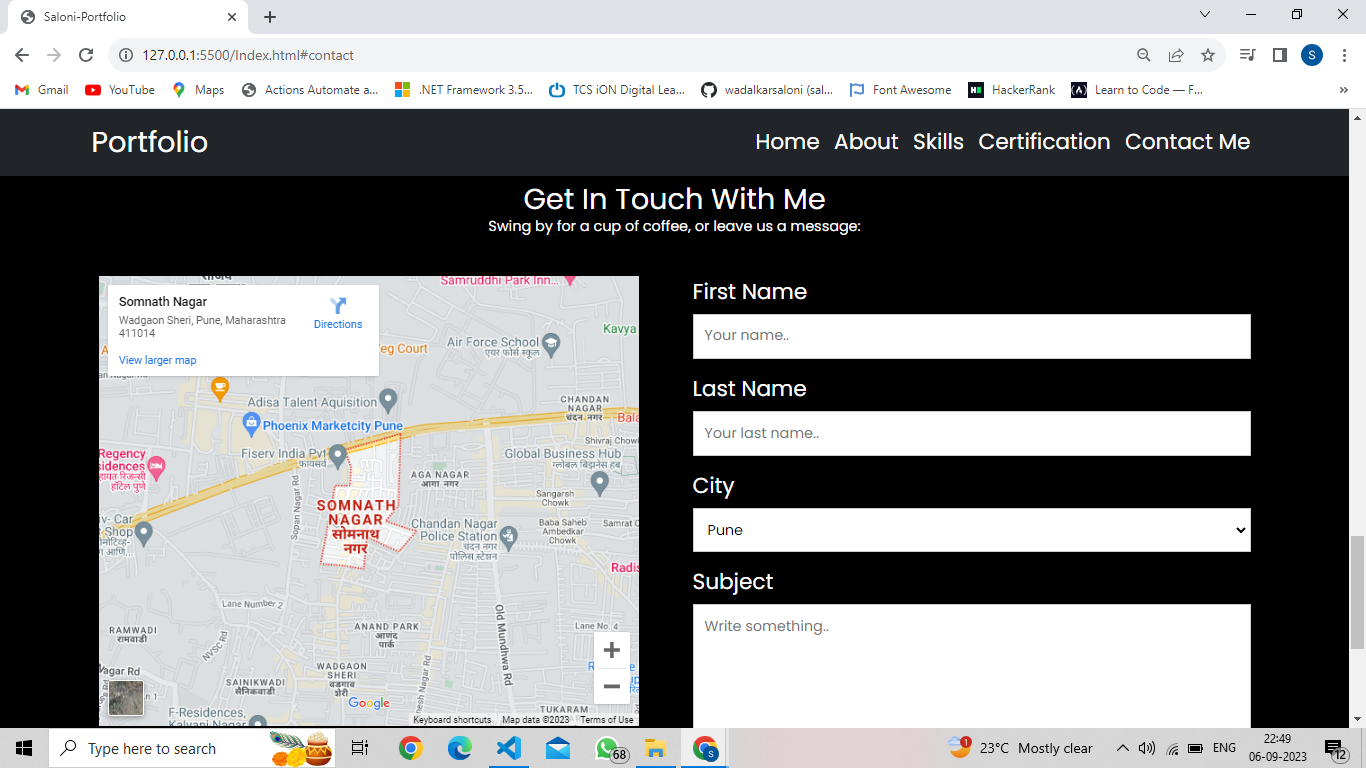The width and height of the screenshot is (1366, 768).
Task: Show hidden system tray icons
Action: [1123, 748]
